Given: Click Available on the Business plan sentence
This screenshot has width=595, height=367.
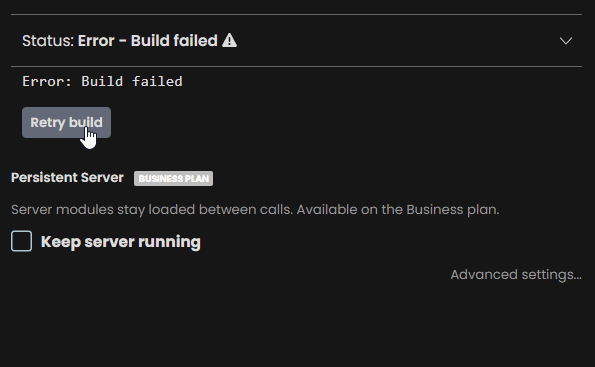Looking at the screenshot, I should tap(398, 209).
